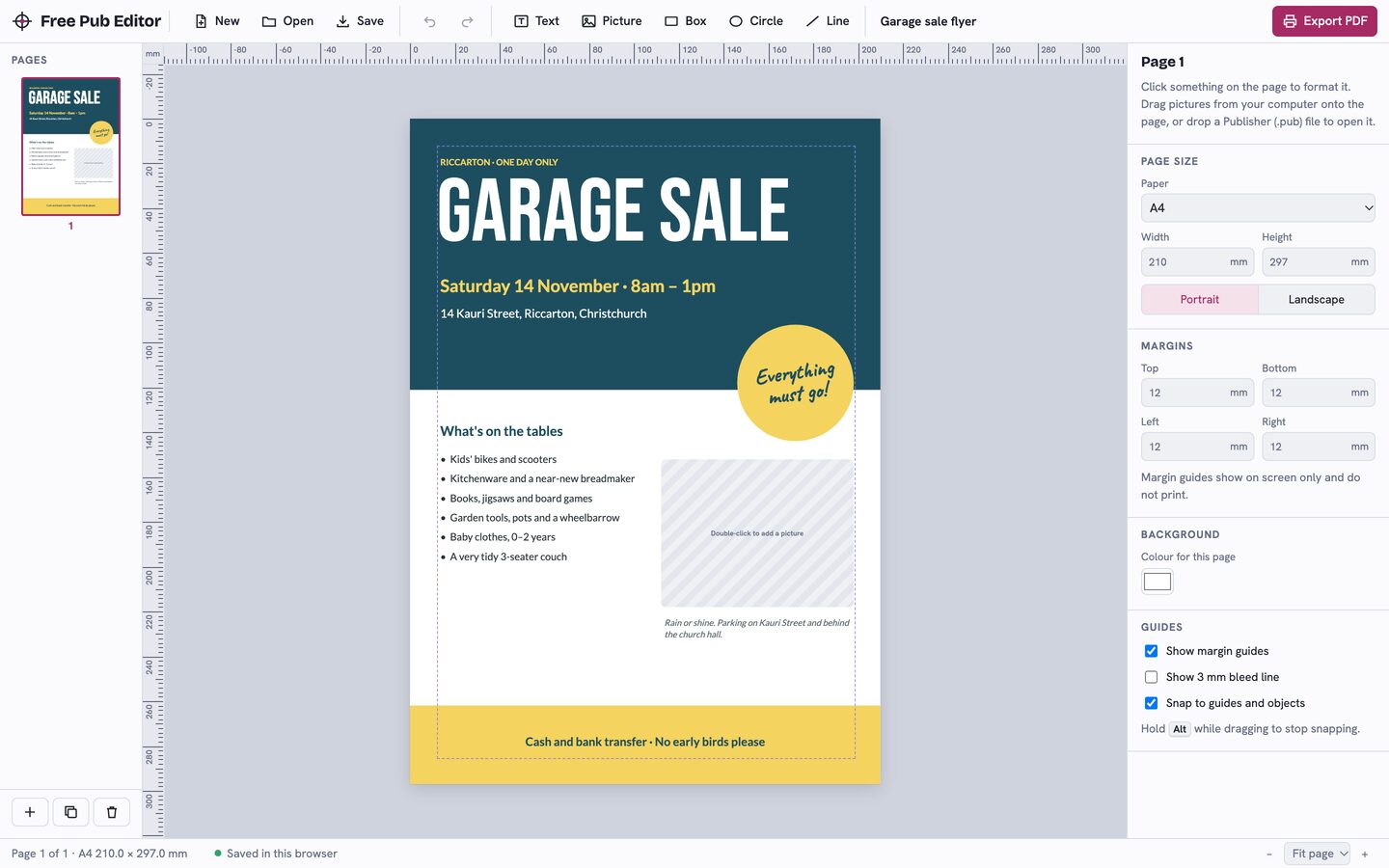Select the picture placeholder on the flyer
This screenshot has height=868, width=1389.
pos(757,533)
